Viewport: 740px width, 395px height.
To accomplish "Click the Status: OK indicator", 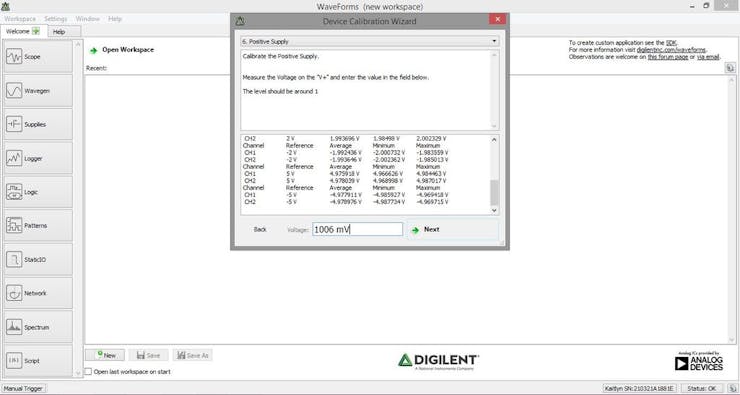I will [x=701, y=388].
